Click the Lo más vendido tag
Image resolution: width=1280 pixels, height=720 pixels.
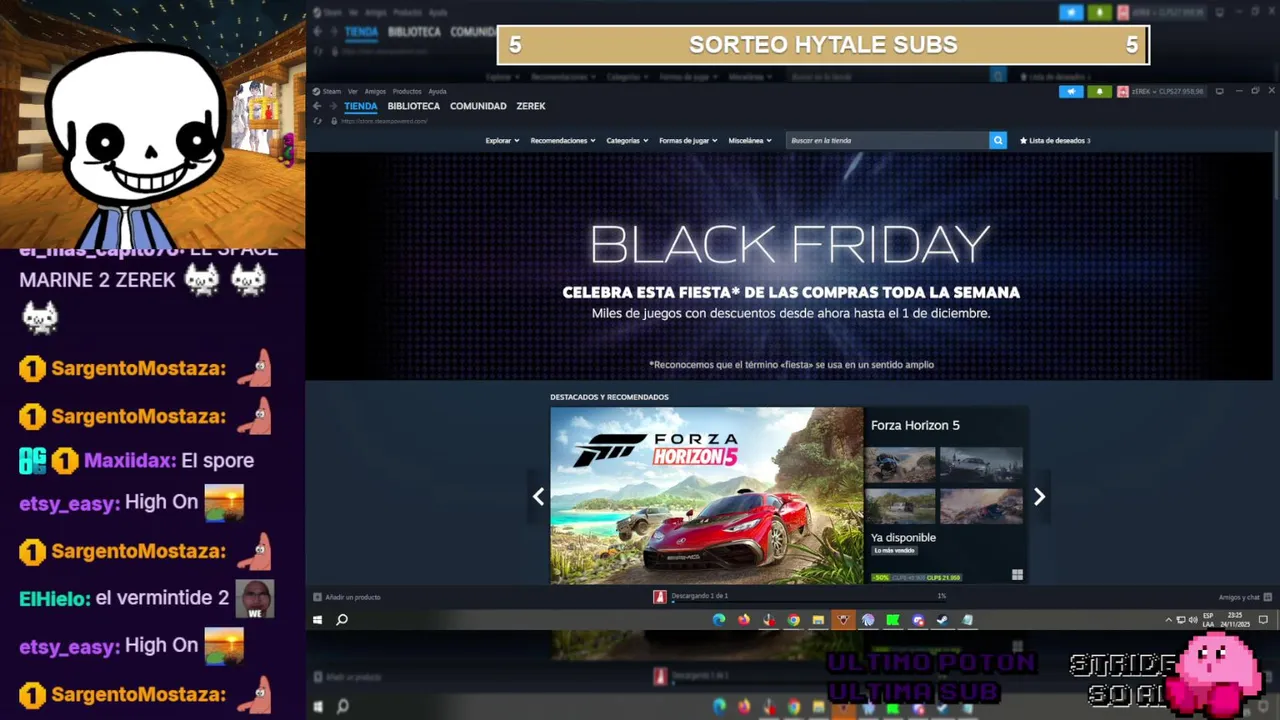[x=895, y=551]
